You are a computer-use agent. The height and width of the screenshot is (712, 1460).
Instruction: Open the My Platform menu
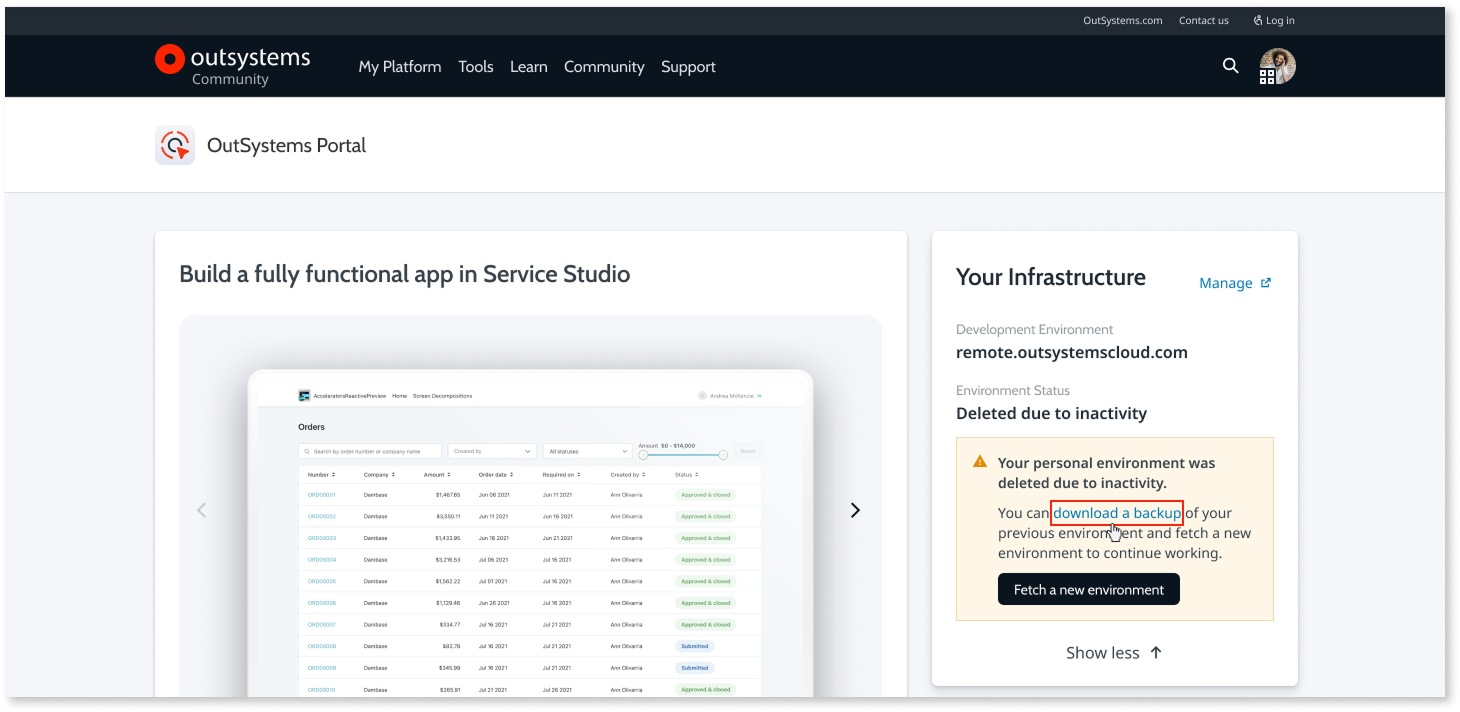400,67
